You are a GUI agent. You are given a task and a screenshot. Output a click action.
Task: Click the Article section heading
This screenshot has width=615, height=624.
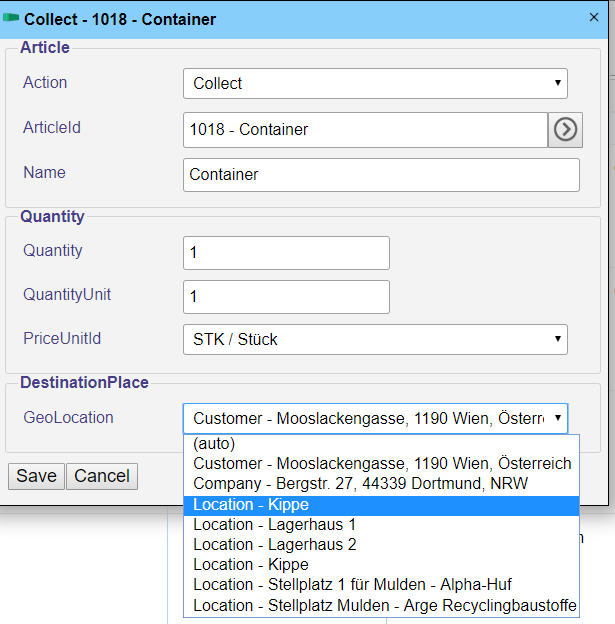(45, 47)
